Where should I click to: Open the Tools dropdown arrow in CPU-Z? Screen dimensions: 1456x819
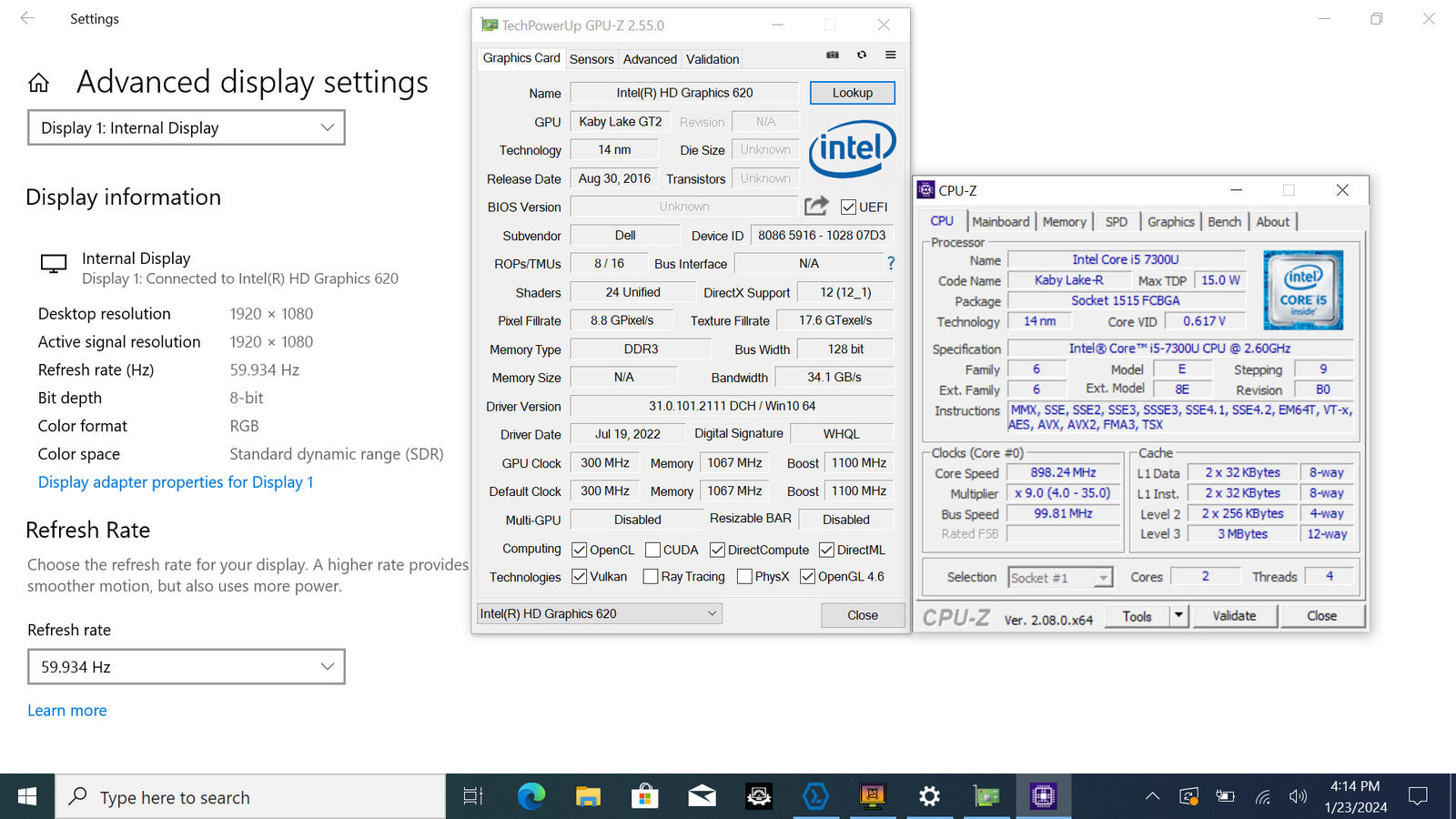[x=1178, y=616]
